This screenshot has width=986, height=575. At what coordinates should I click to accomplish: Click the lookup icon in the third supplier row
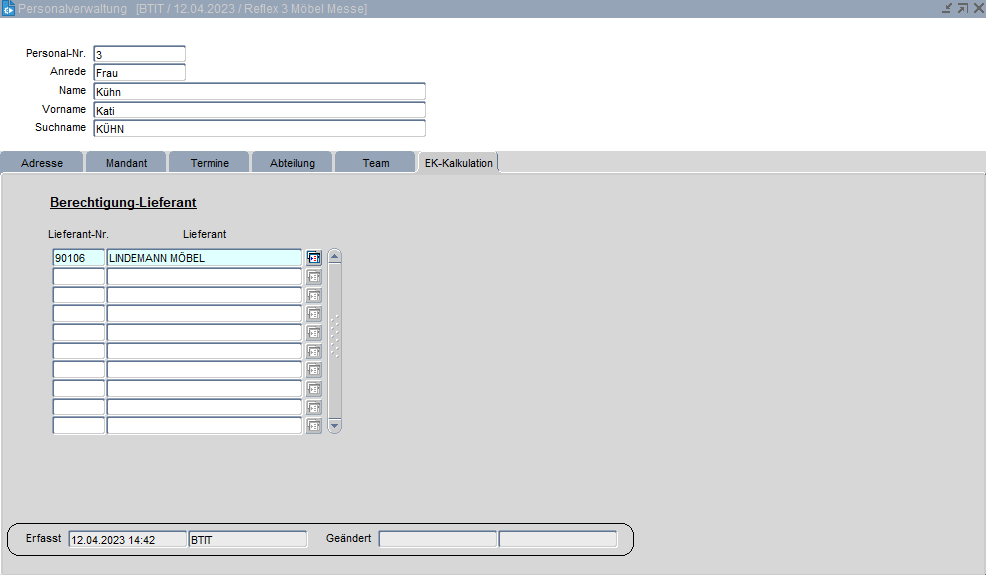click(x=314, y=296)
